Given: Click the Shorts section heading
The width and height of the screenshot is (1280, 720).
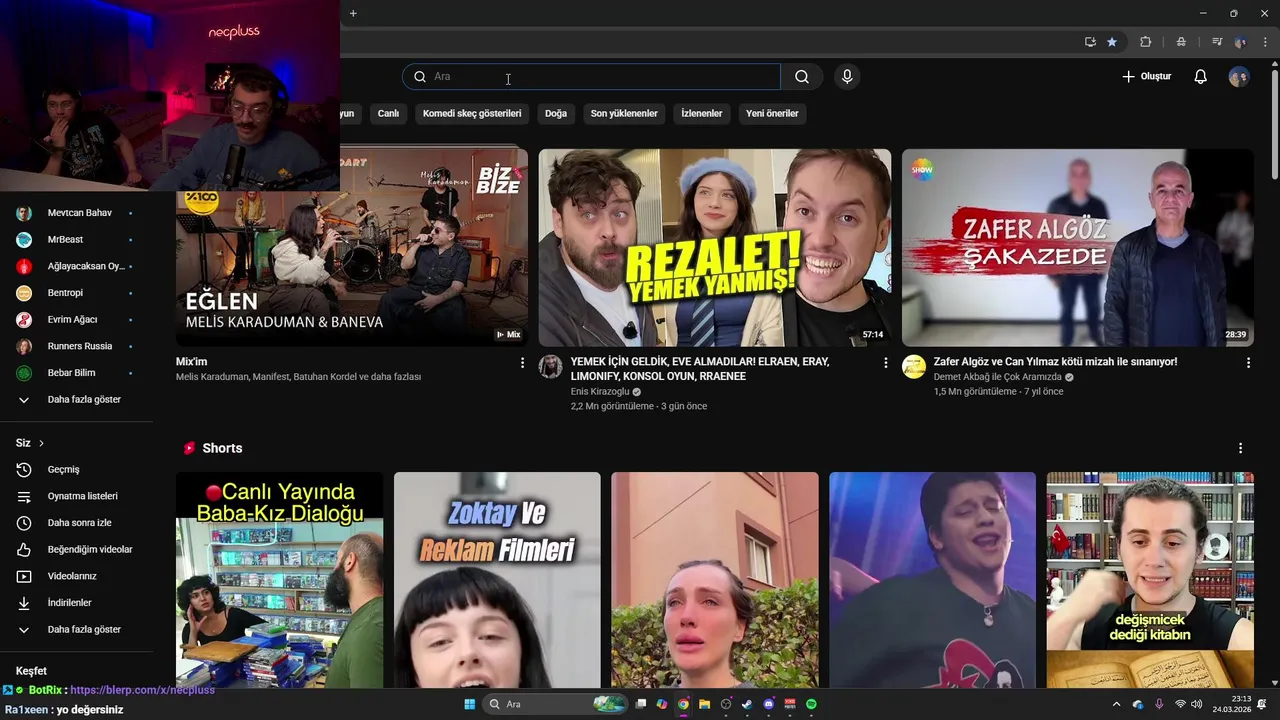Looking at the screenshot, I should tap(222, 449).
